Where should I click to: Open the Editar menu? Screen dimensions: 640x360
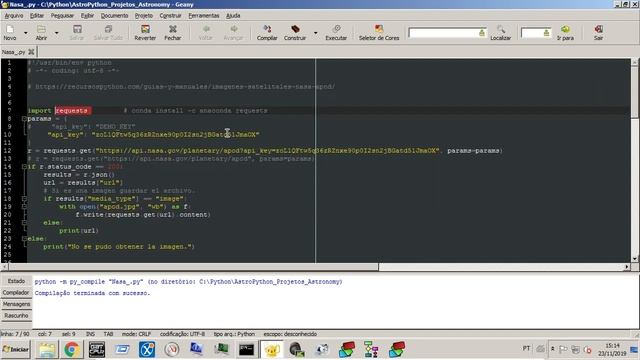[37, 16]
